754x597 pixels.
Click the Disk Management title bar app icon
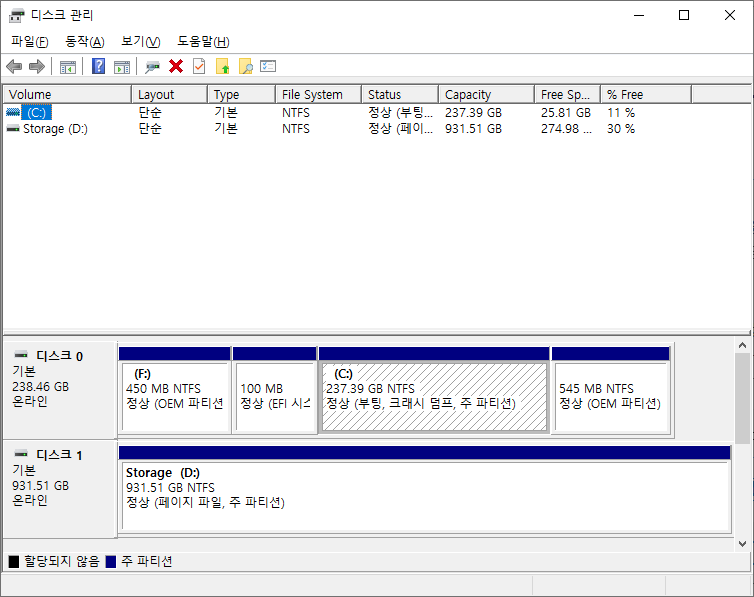point(16,15)
